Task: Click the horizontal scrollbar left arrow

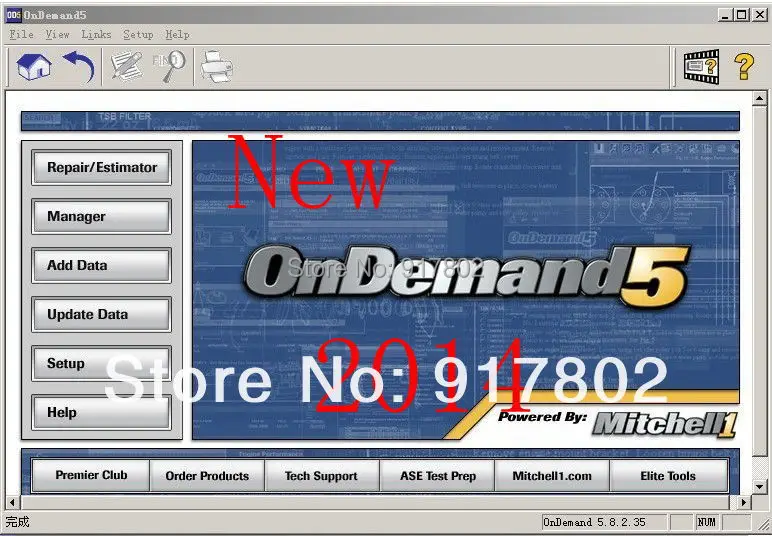Action: click(12, 503)
